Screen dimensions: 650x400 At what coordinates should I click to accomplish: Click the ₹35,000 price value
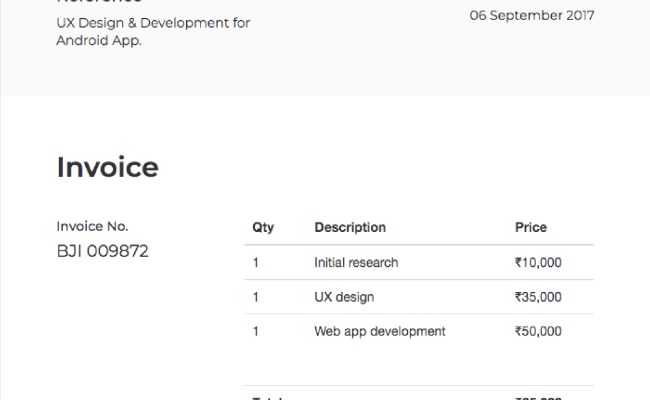tap(538, 297)
